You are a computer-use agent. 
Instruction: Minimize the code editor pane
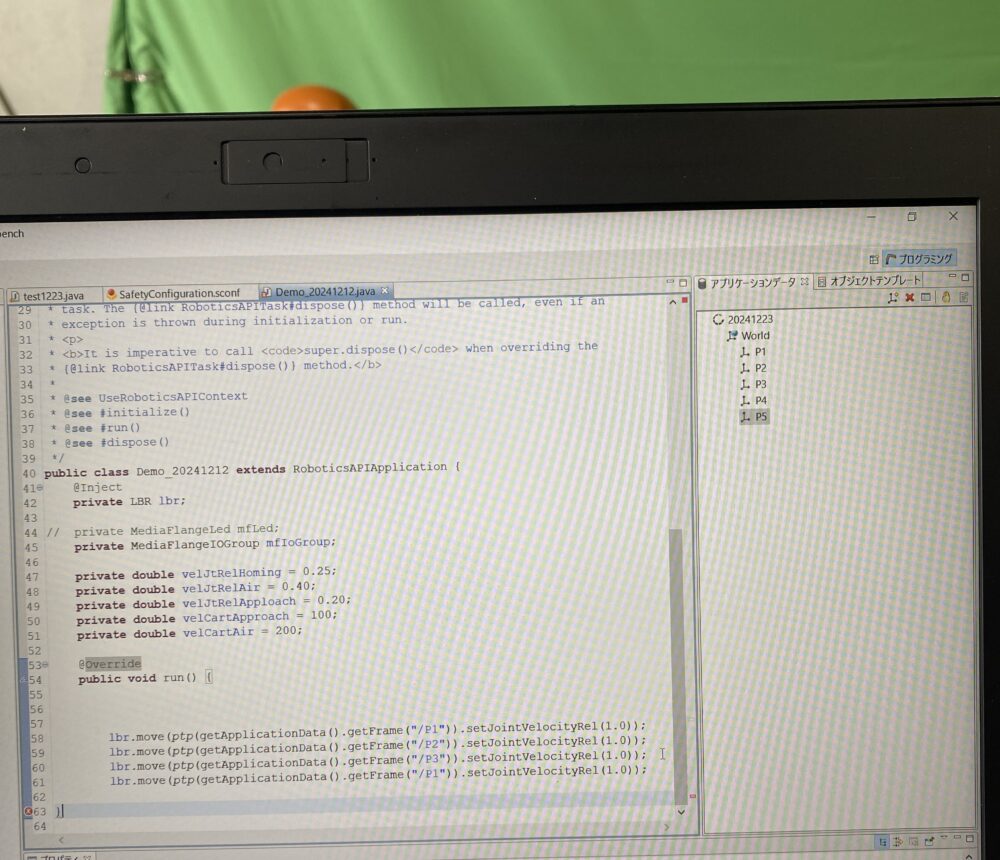pyautogui.click(x=670, y=281)
